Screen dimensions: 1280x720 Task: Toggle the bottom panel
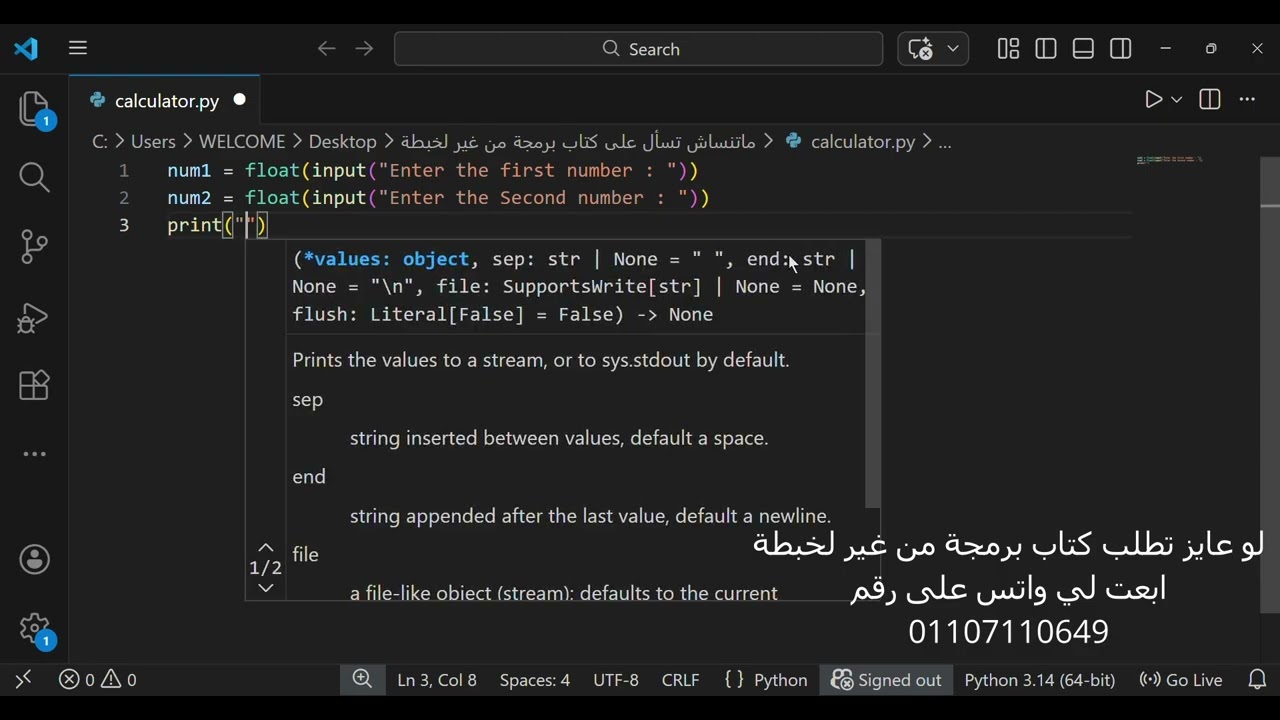click(1083, 48)
